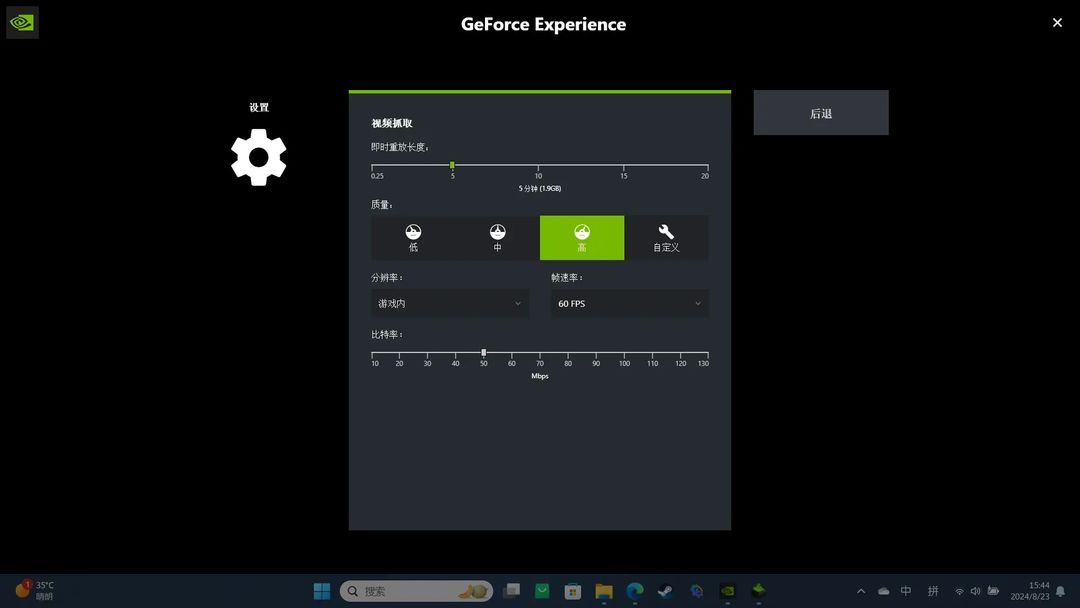The height and width of the screenshot is (608, 1080).
Task: Click the bitrate slider at 100 Mbps
Action: pos(624,353)
